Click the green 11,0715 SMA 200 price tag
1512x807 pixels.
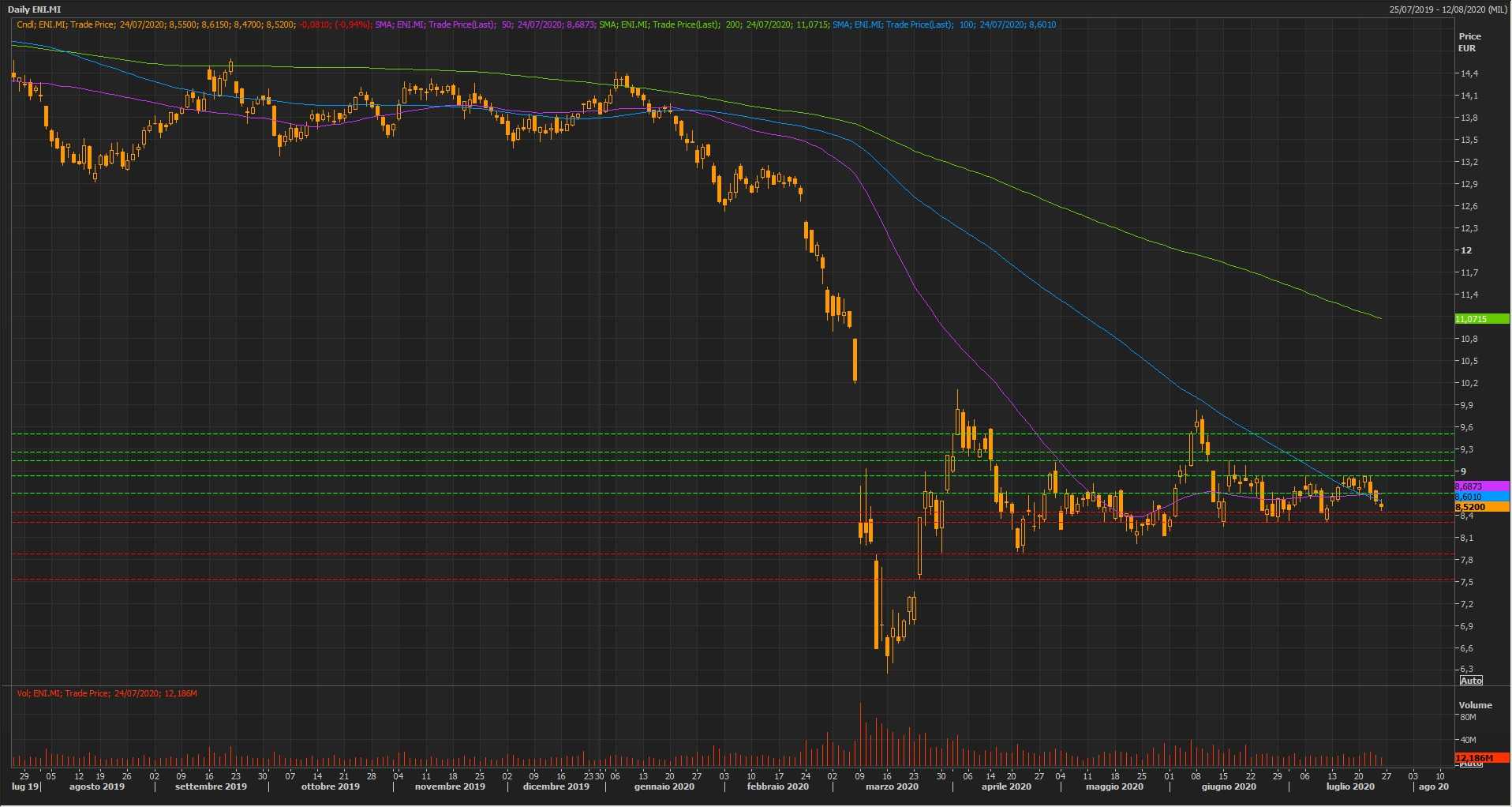click(x=1480, y=319)
